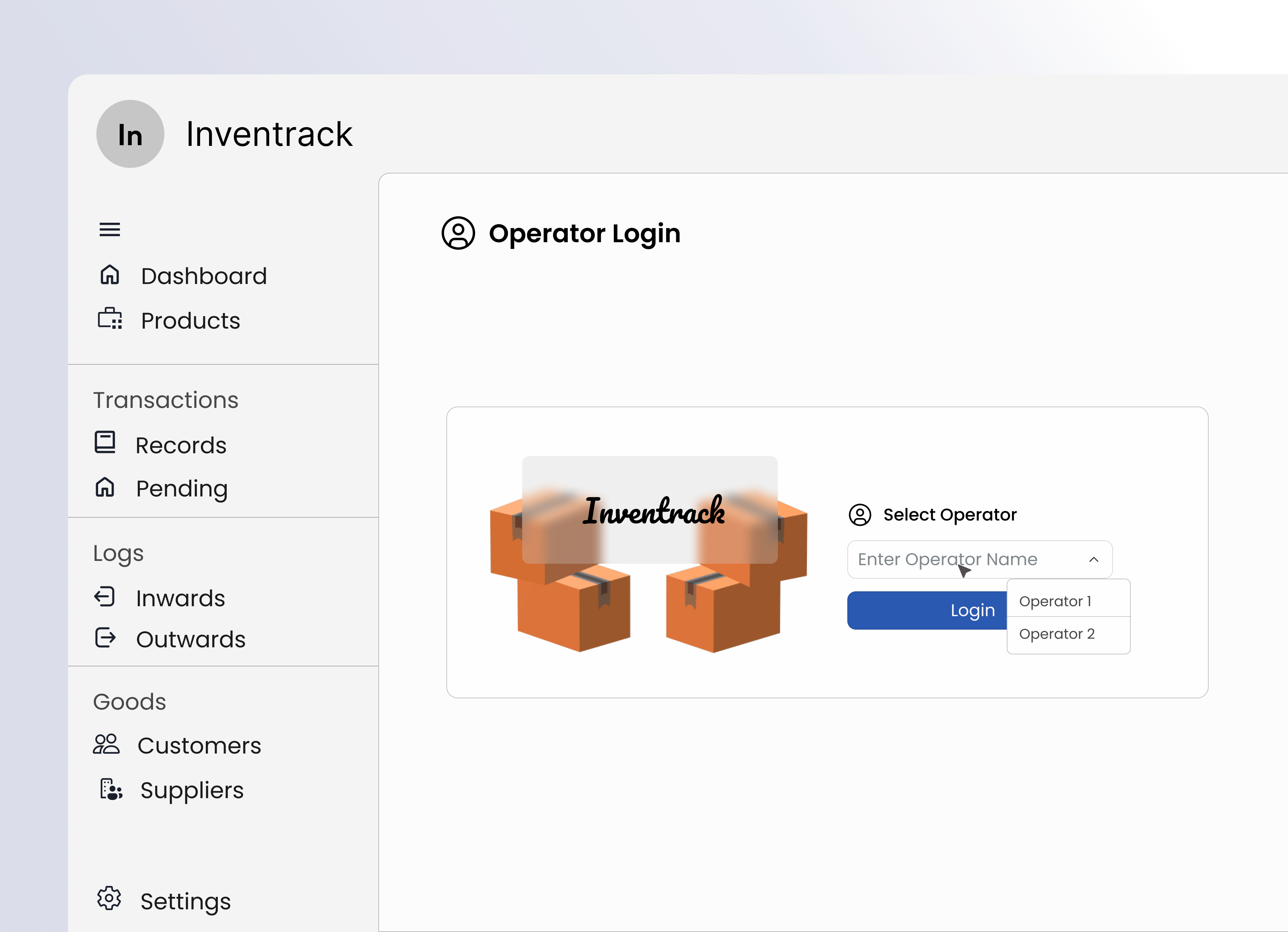Screen dimensions: 1288x932
Task: Click the hamburger menu icon
Action: (109, 229)
